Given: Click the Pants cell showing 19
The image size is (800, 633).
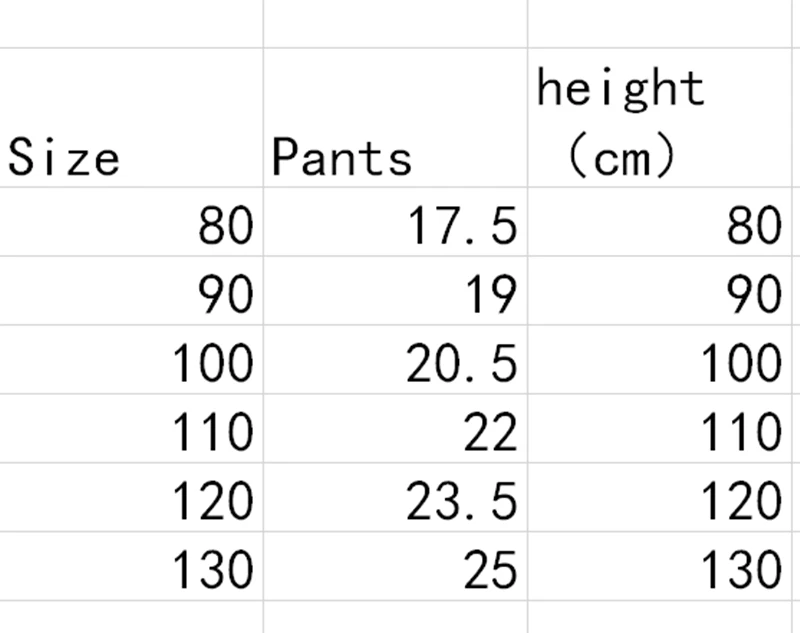Looking at the screenshot, I should [395, 291].
